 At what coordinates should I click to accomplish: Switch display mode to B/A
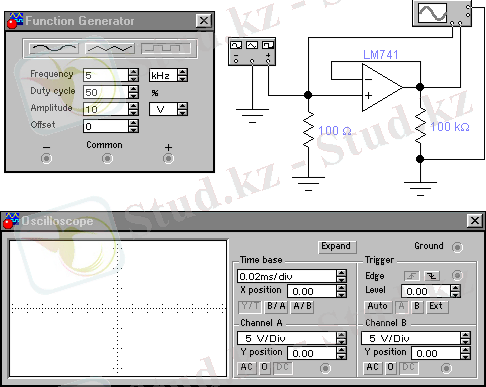[x=276, y=306]
